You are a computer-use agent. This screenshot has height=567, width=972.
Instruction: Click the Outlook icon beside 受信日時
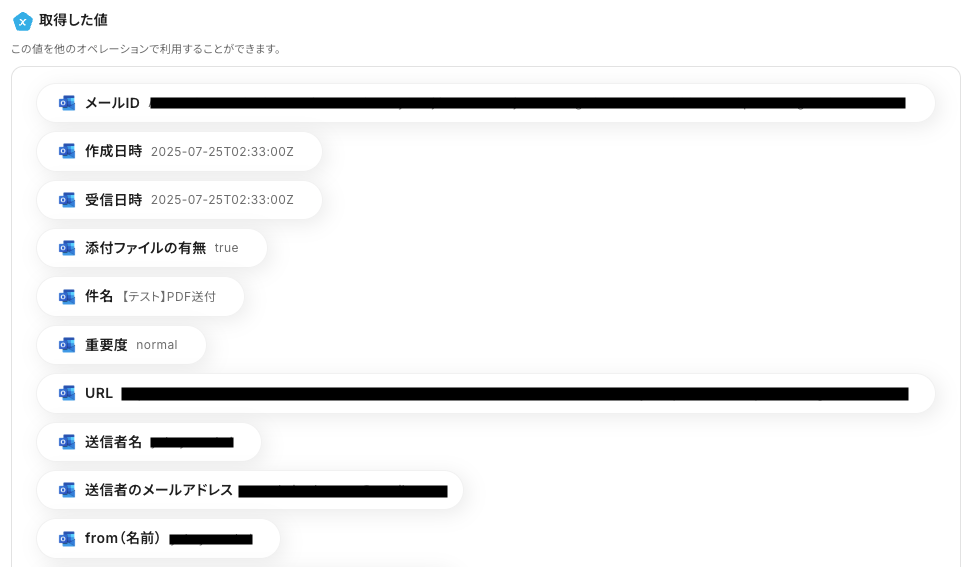click(67, 200)
